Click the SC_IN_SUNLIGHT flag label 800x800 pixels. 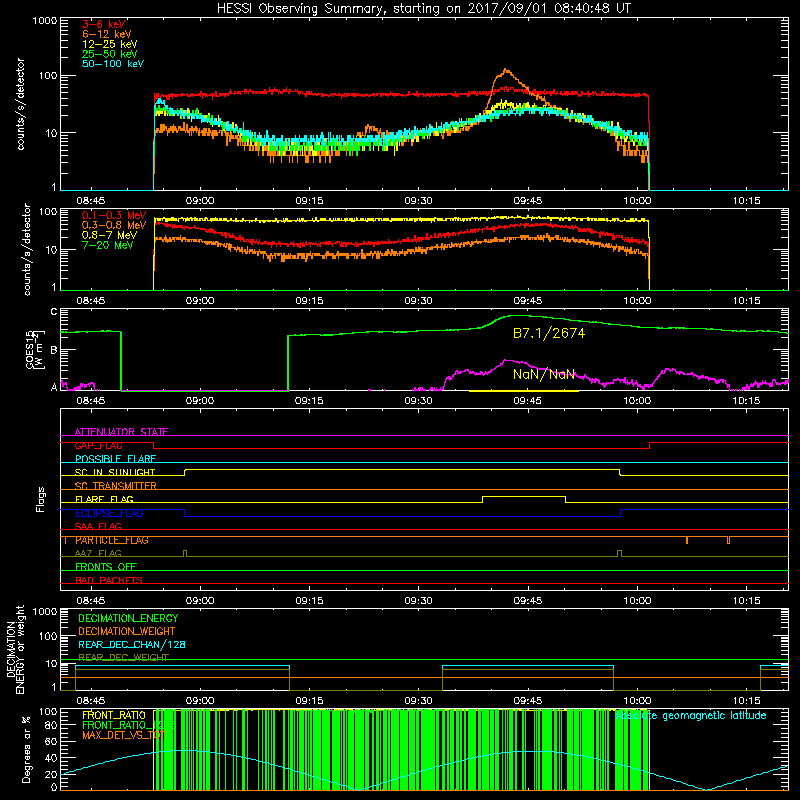tap(115, 472)
